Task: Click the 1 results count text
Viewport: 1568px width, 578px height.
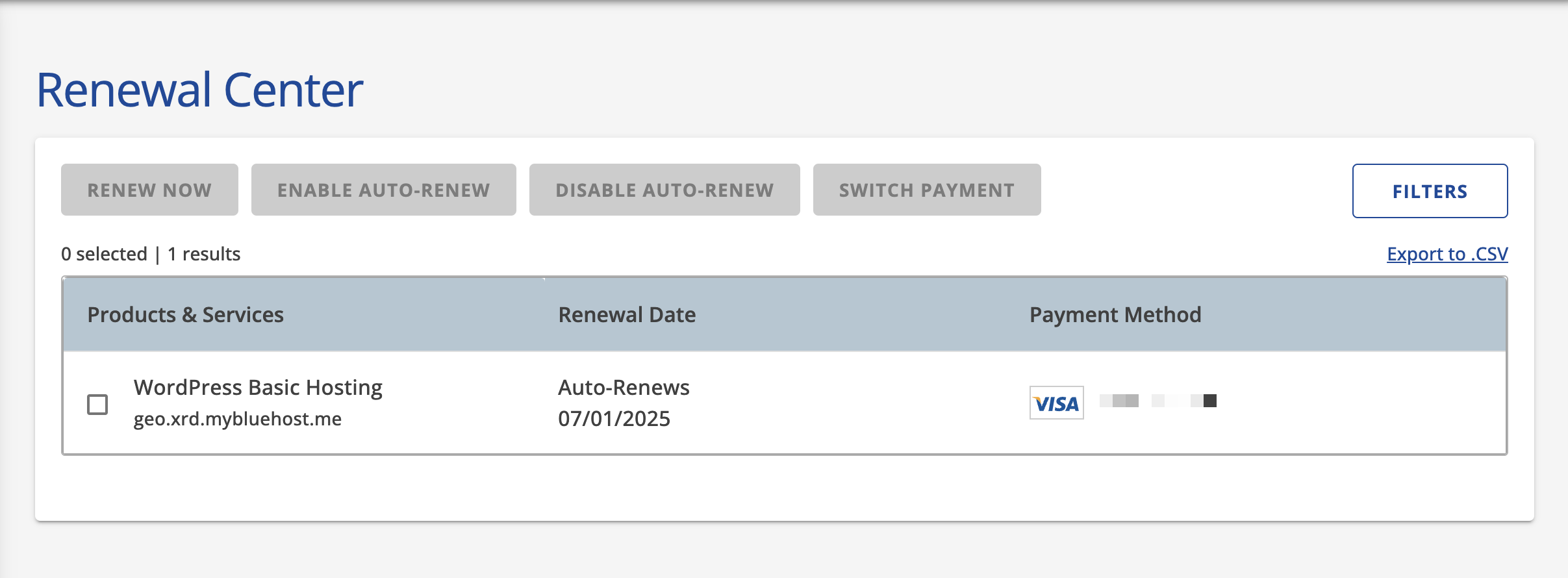Action: pyautogui.click(x=204, y=254)
